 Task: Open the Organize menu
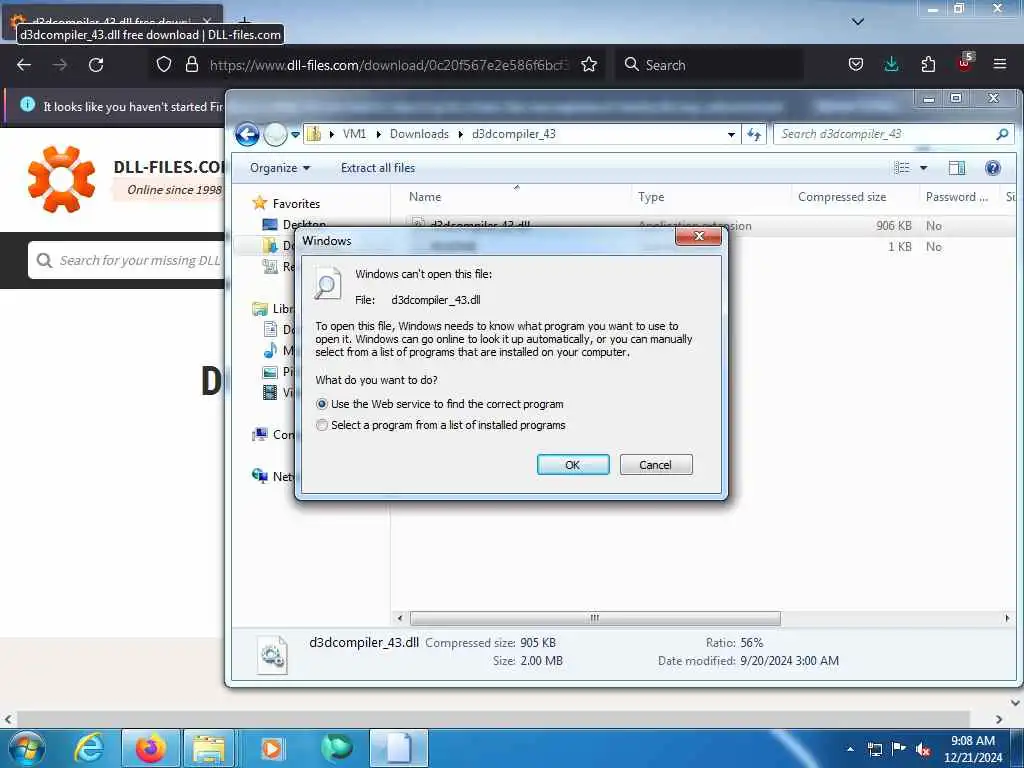pyautogui.click(x=280, y=168)
